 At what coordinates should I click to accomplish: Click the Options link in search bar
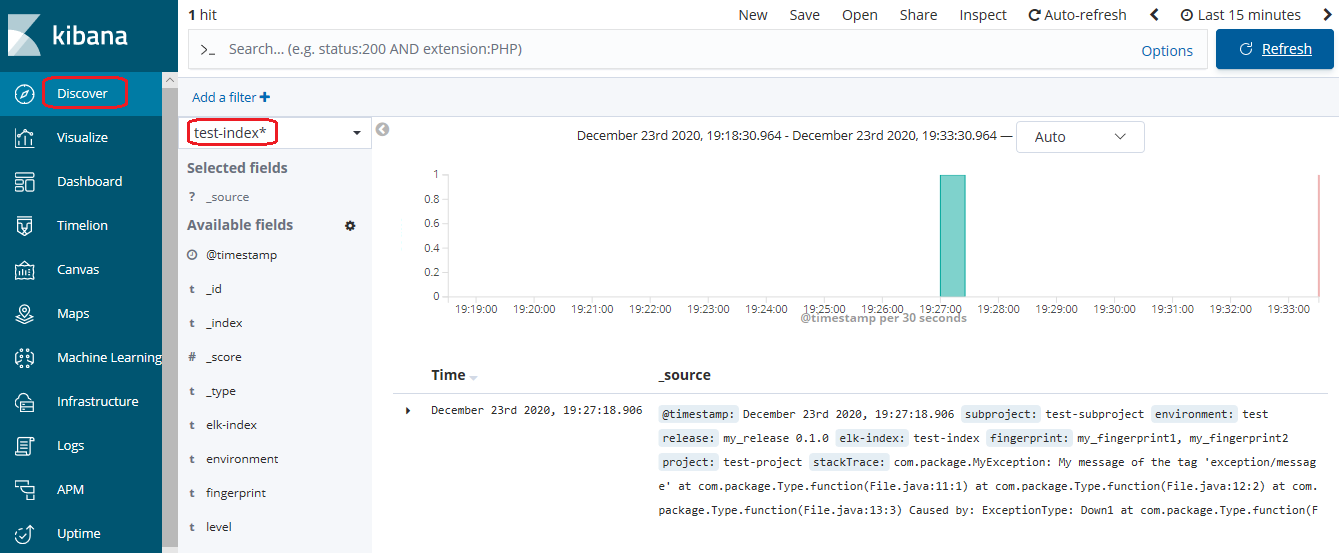click(1167, 50)
